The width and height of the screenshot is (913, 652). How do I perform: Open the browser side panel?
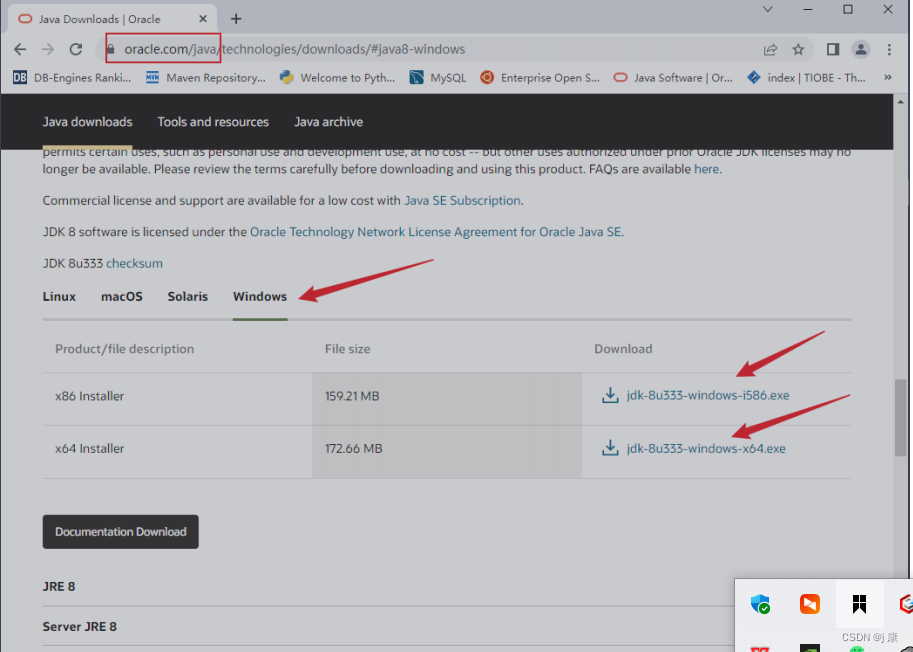point(833,49)
